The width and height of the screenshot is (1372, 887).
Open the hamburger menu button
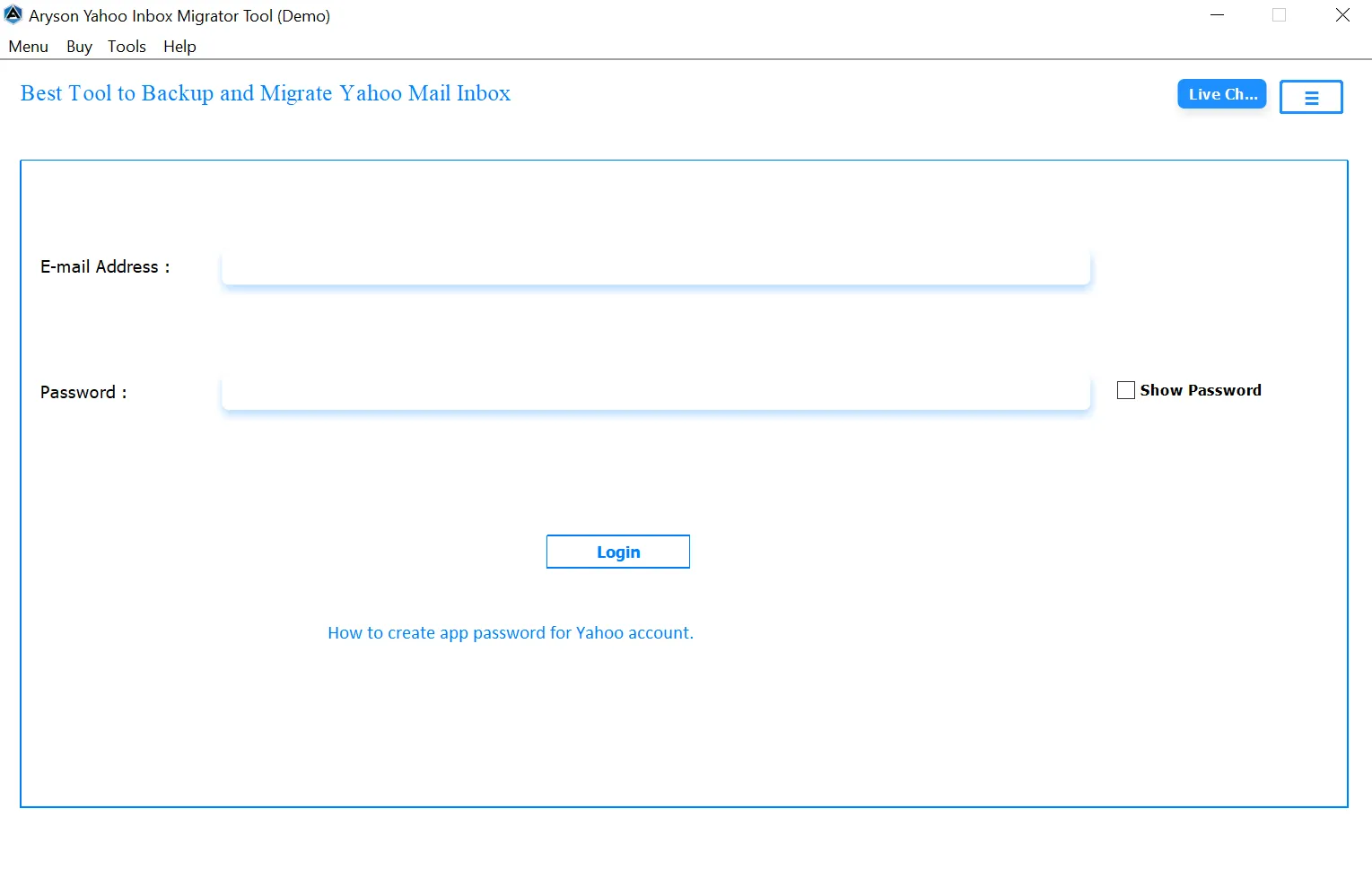[1310, 97]
